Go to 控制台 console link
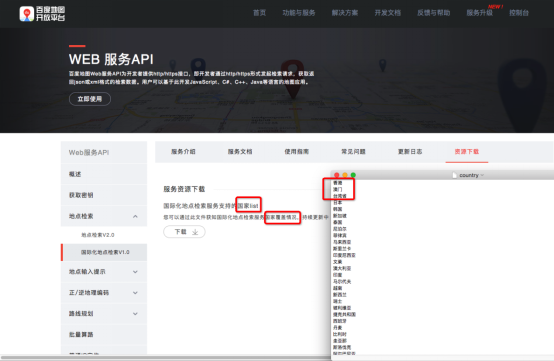Image resolution: width=554 pixels, height=361 pixels. 519,13
